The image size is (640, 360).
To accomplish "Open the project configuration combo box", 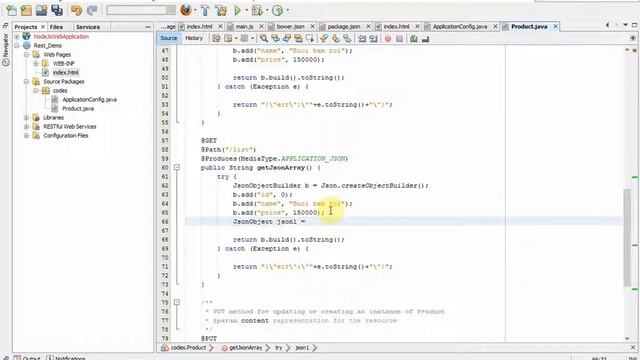I will coord(141,10).
